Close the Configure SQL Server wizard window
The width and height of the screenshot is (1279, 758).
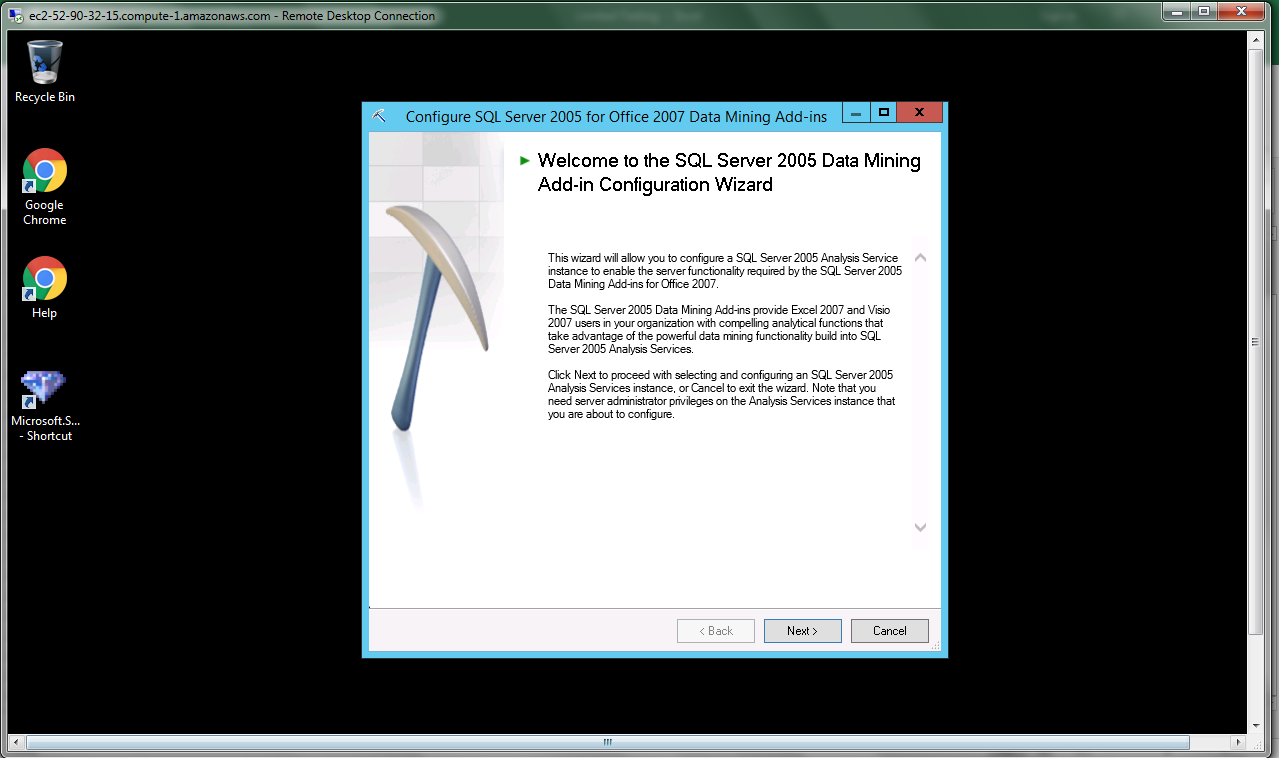click(x=920, y=113)
